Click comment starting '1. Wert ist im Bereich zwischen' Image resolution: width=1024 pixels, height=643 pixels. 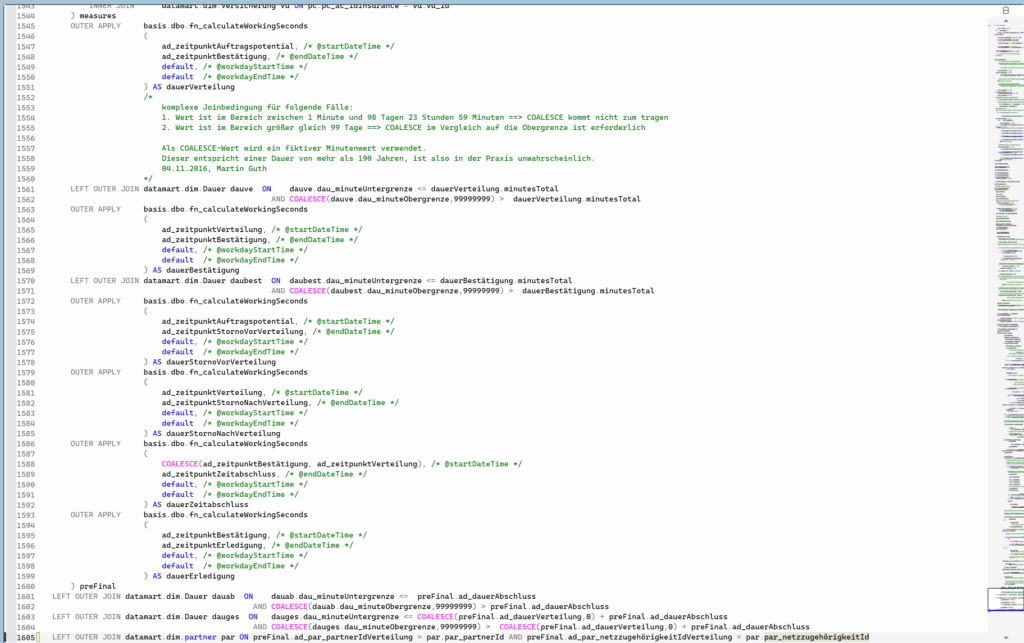pos(415,118)
